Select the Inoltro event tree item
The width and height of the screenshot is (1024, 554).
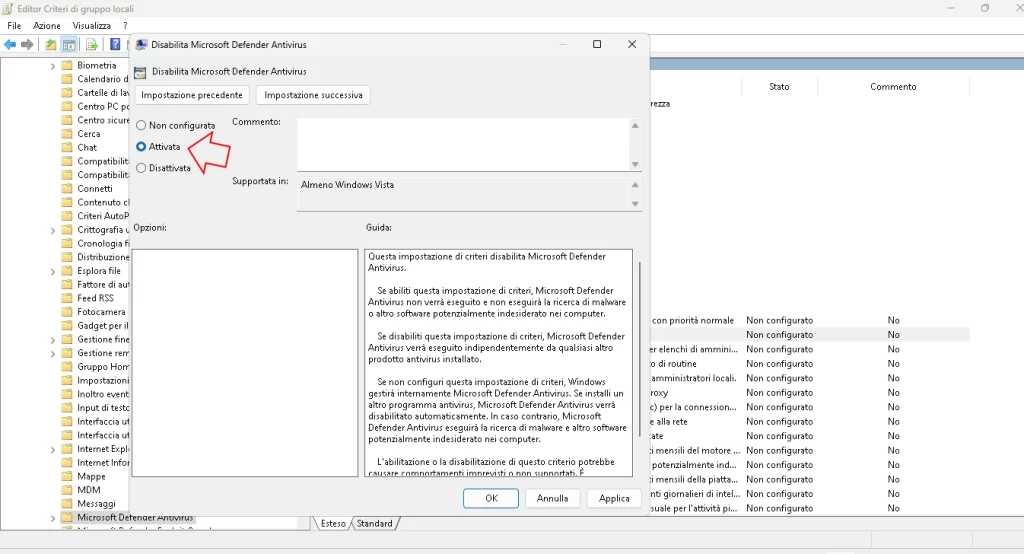pyautogui.click(x=103, y=395)
